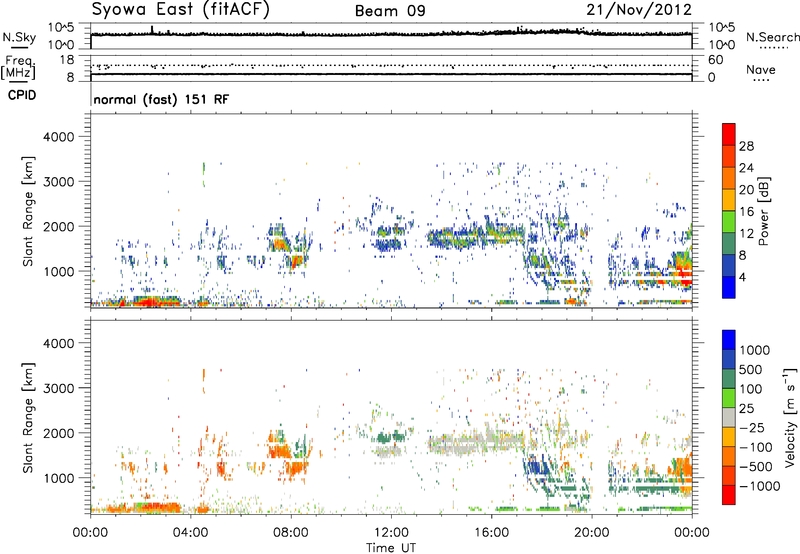Click the '4' power colorbar tick

tap(743, 277)
